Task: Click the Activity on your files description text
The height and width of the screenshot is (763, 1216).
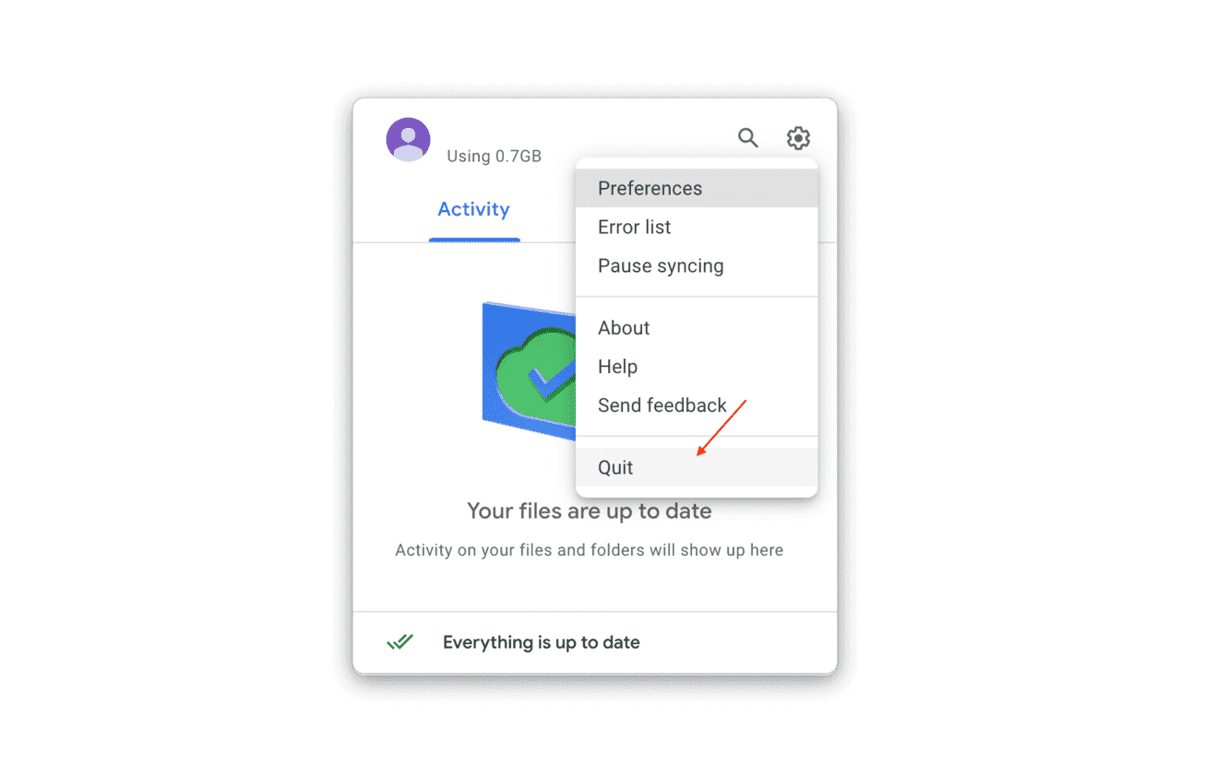Action: (x=589, y=550)
